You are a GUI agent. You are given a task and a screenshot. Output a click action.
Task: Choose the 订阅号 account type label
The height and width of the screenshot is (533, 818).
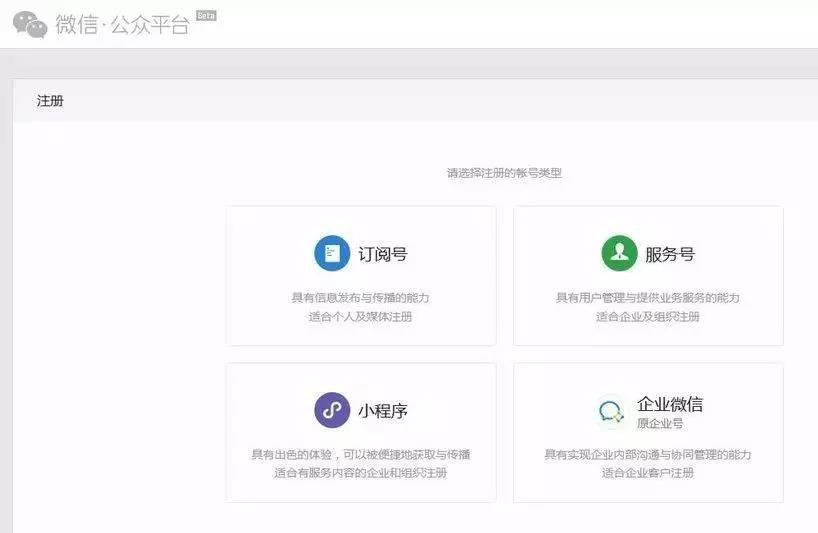(382, 254)
